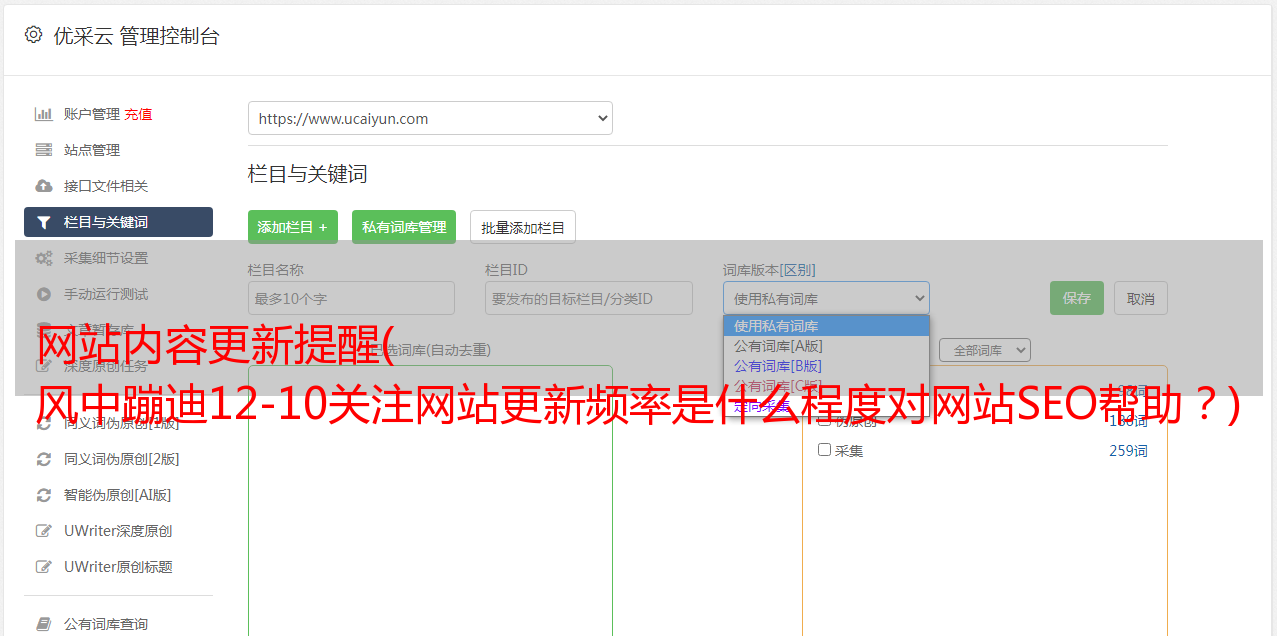Click the red 充值 link
The width and height of the screenshot is (1277, 636).
click(139, 114)
